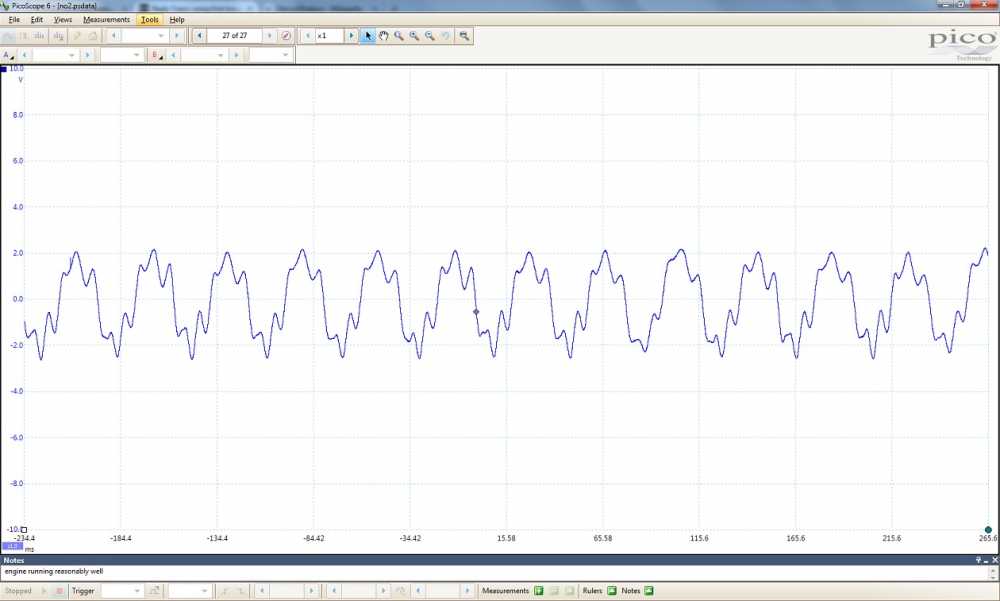Click the Pico Technology logo
This screenshot has width=1000, height=601.
click(961, 42)
